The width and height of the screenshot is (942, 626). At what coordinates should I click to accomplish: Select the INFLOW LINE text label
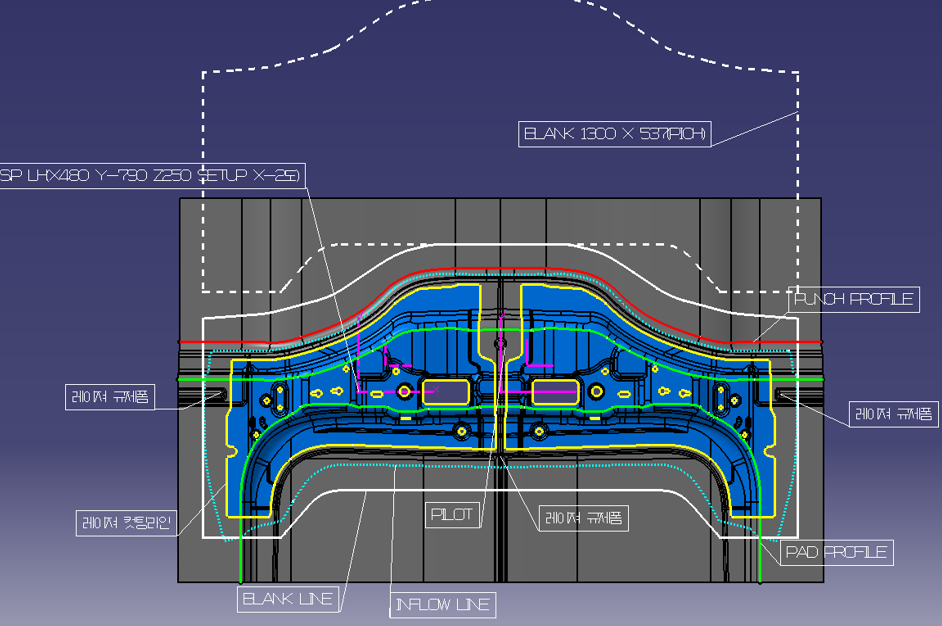(x=443, y=604)
